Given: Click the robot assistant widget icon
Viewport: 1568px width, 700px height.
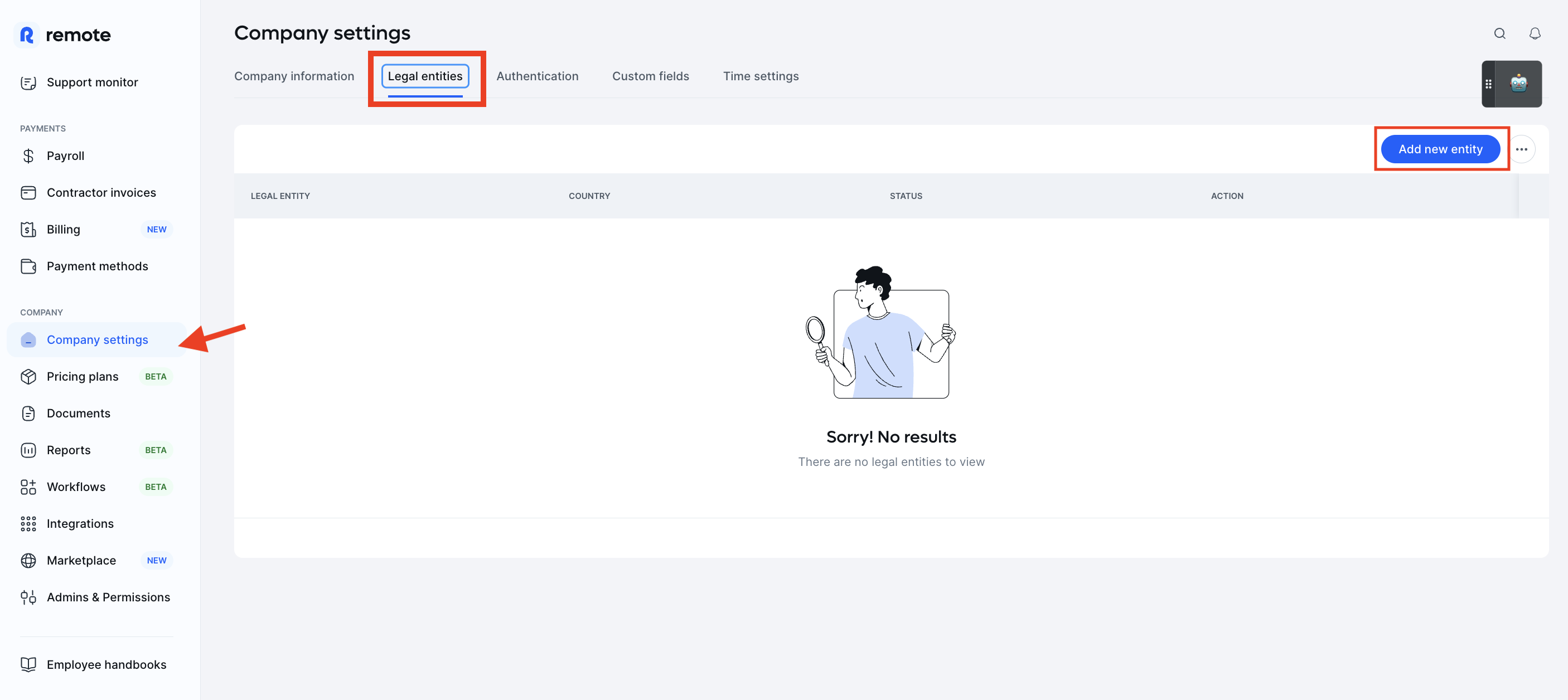Looking at the screenshot, I should point(1518,84).
